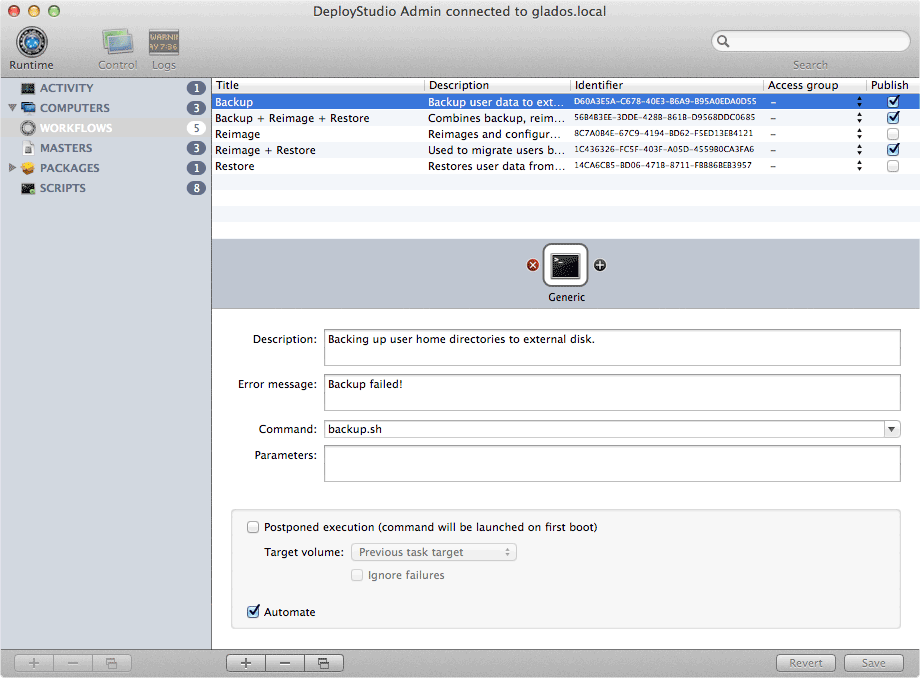
Task: Click the duplicate workflow button icon
Action: pos(324,663)
